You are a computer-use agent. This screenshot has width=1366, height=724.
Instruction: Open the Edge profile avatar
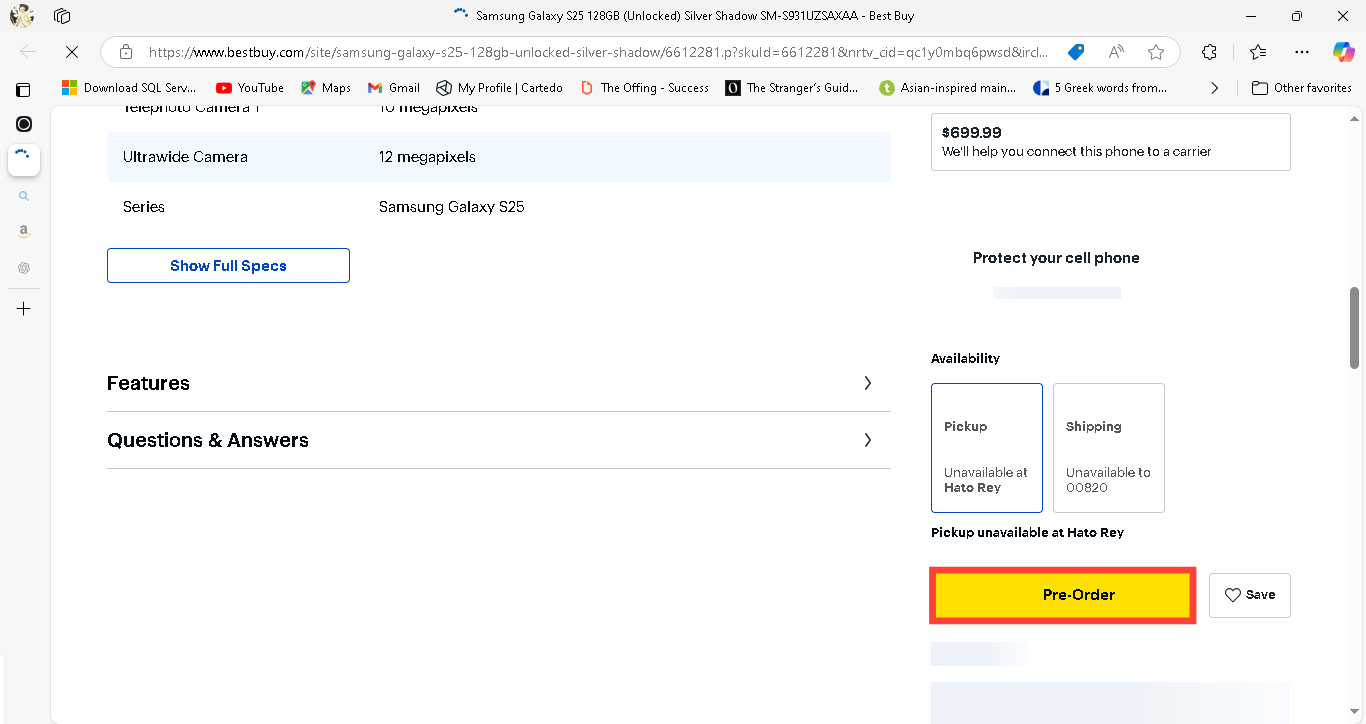point(22,16)
